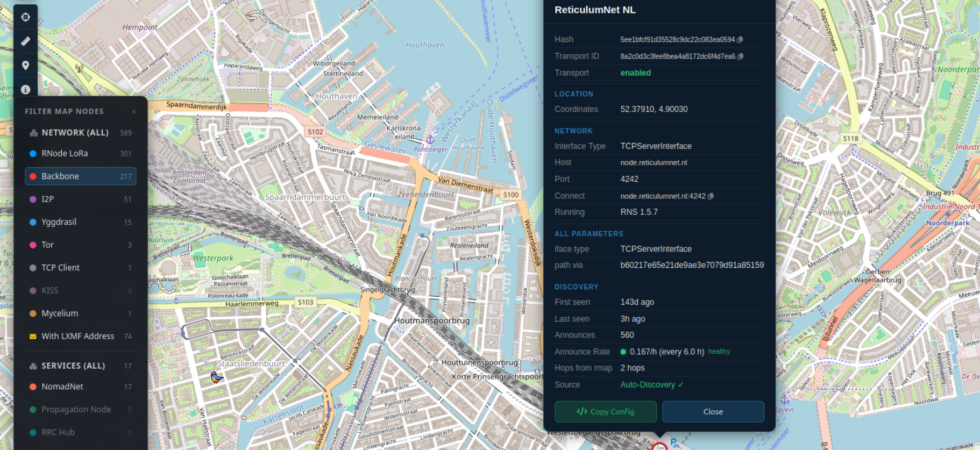
Task: Click the location pin tool
Action: point(26,65)
